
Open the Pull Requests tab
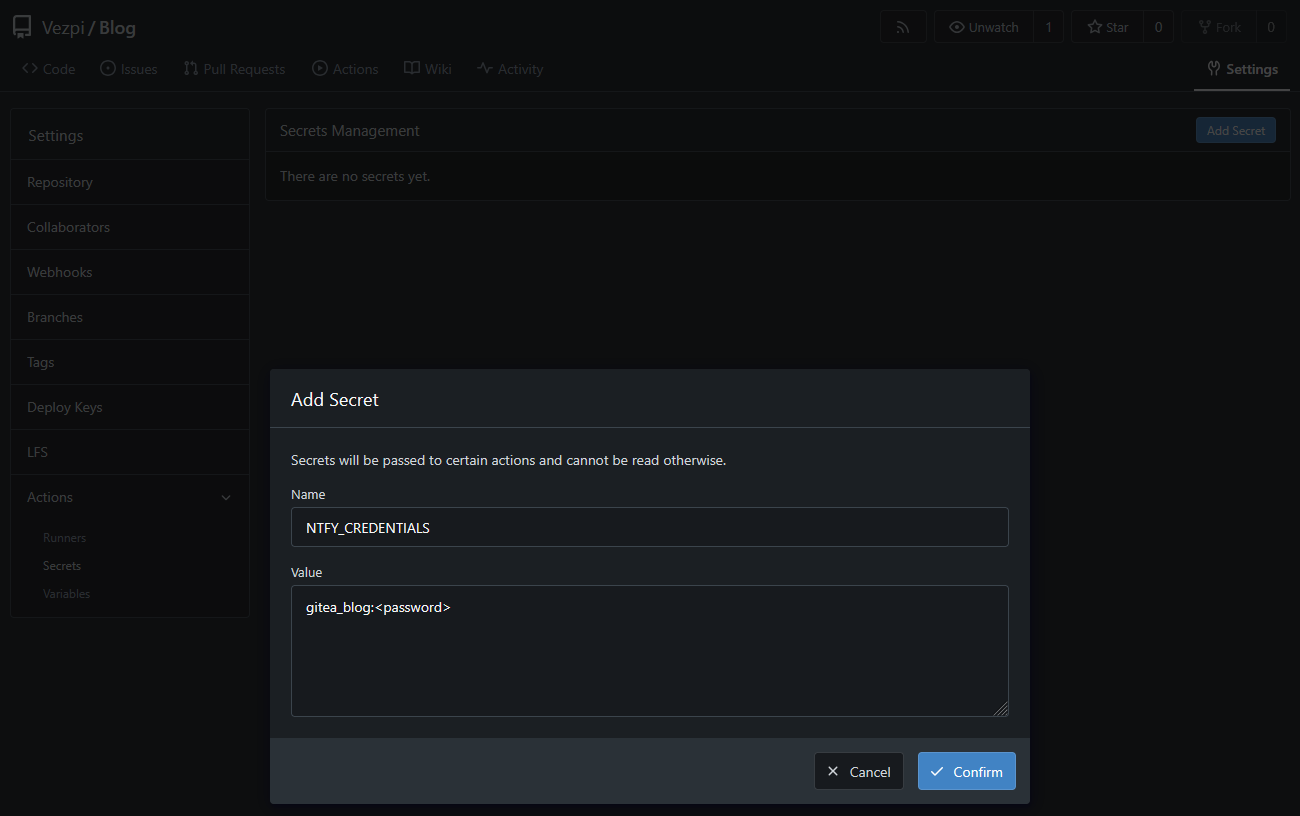[x=234, y=69]
